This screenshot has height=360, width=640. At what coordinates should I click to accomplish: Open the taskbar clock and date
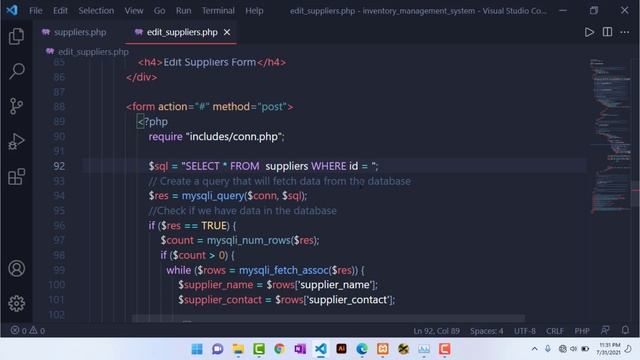click(x=609, y=349)
